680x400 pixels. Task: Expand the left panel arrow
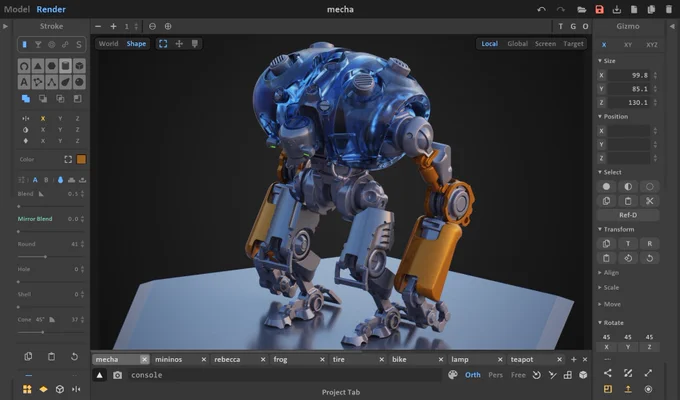5,26
